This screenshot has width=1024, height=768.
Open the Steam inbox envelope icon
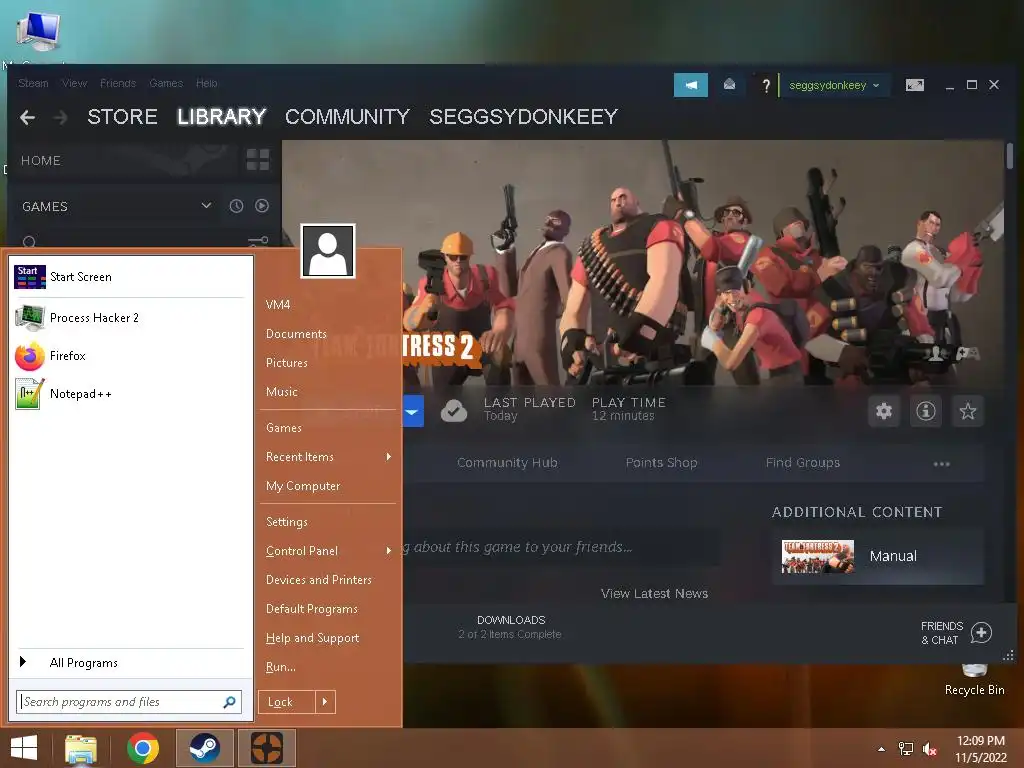pyautogui.click(x=729, y=84)
